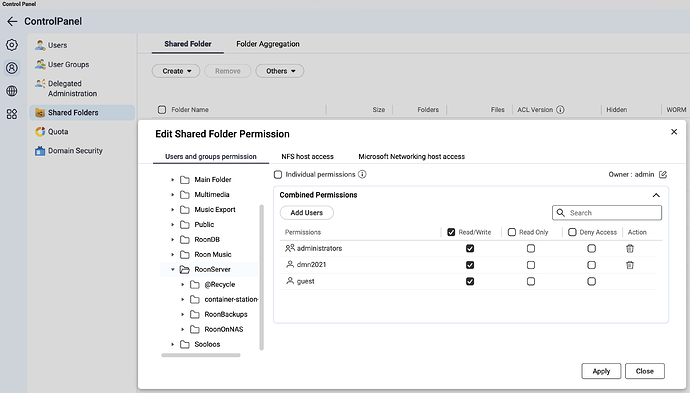Toggle the Individual permissions checkbox
Image resolution: width=690 pixels, height=393 pixels.
pos(278,175)
